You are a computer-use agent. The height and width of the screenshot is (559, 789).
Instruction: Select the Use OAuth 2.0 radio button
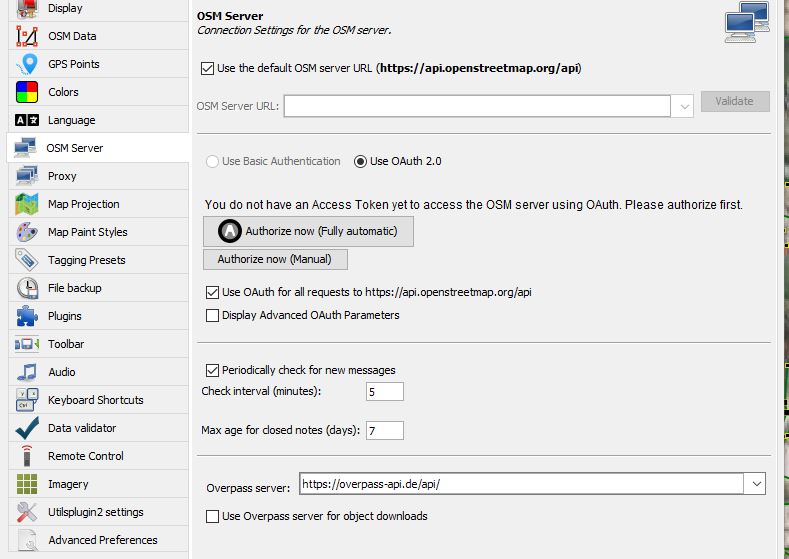coord(360,161)
